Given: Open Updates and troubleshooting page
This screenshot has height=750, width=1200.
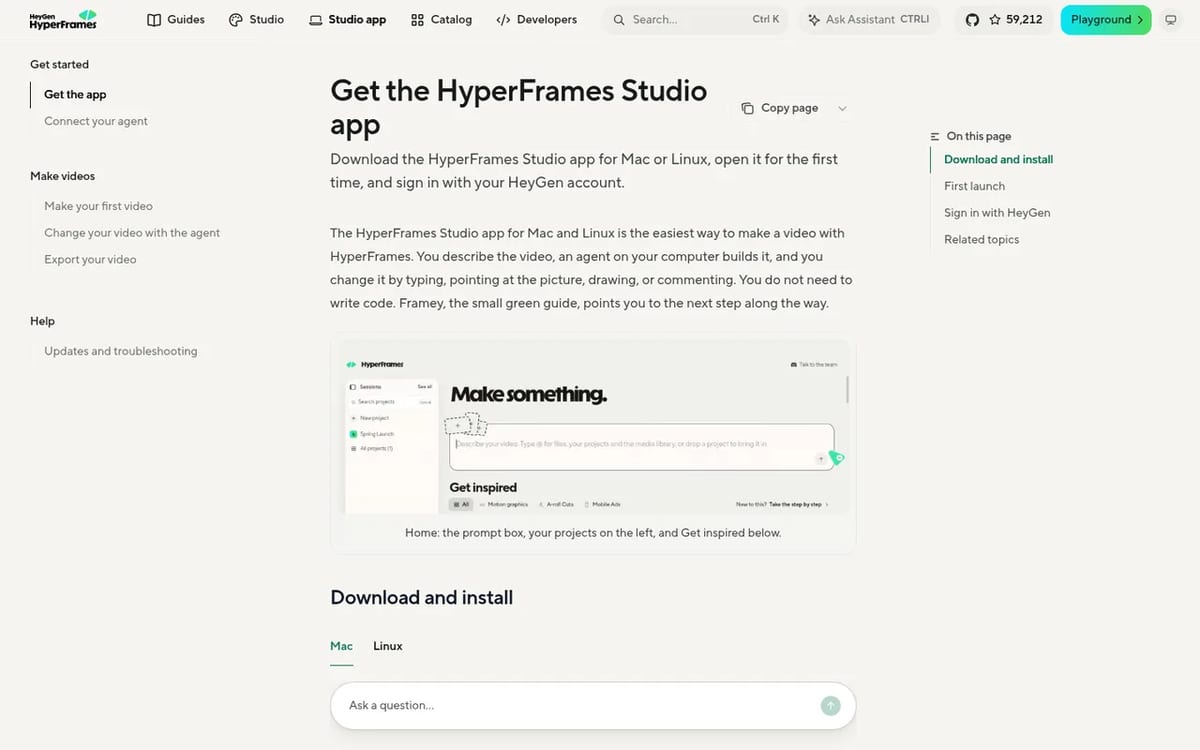Looking at the screenshot, I should (x=121, y=351).
